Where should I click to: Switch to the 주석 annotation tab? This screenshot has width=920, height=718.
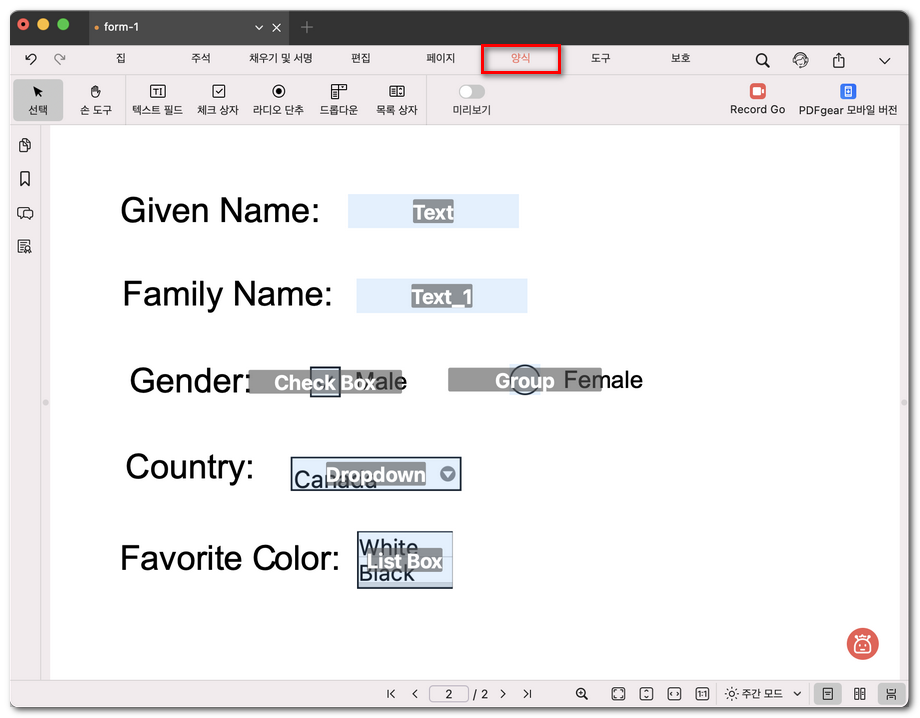point(201,59)
